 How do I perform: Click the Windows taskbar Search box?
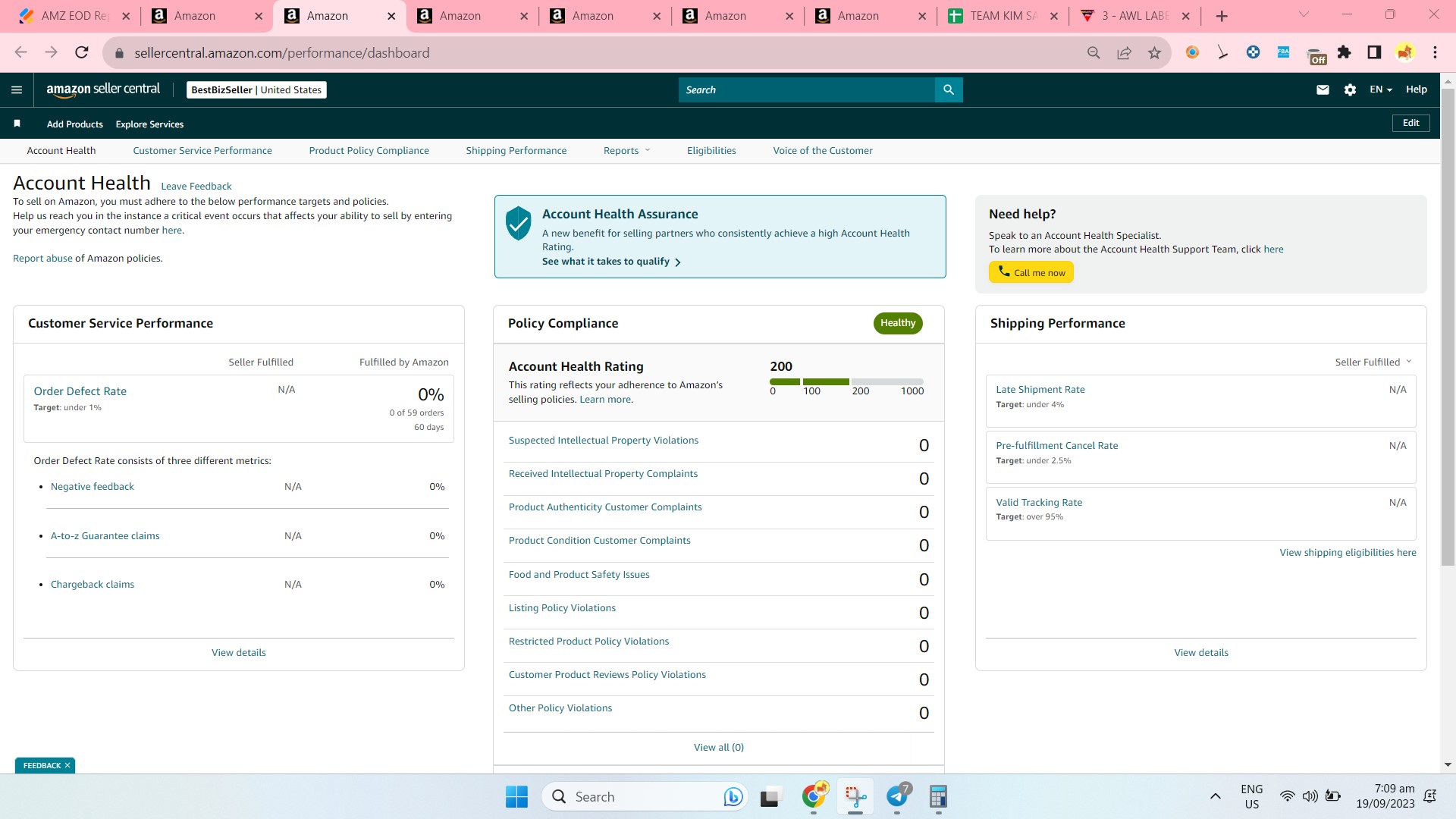645,797
